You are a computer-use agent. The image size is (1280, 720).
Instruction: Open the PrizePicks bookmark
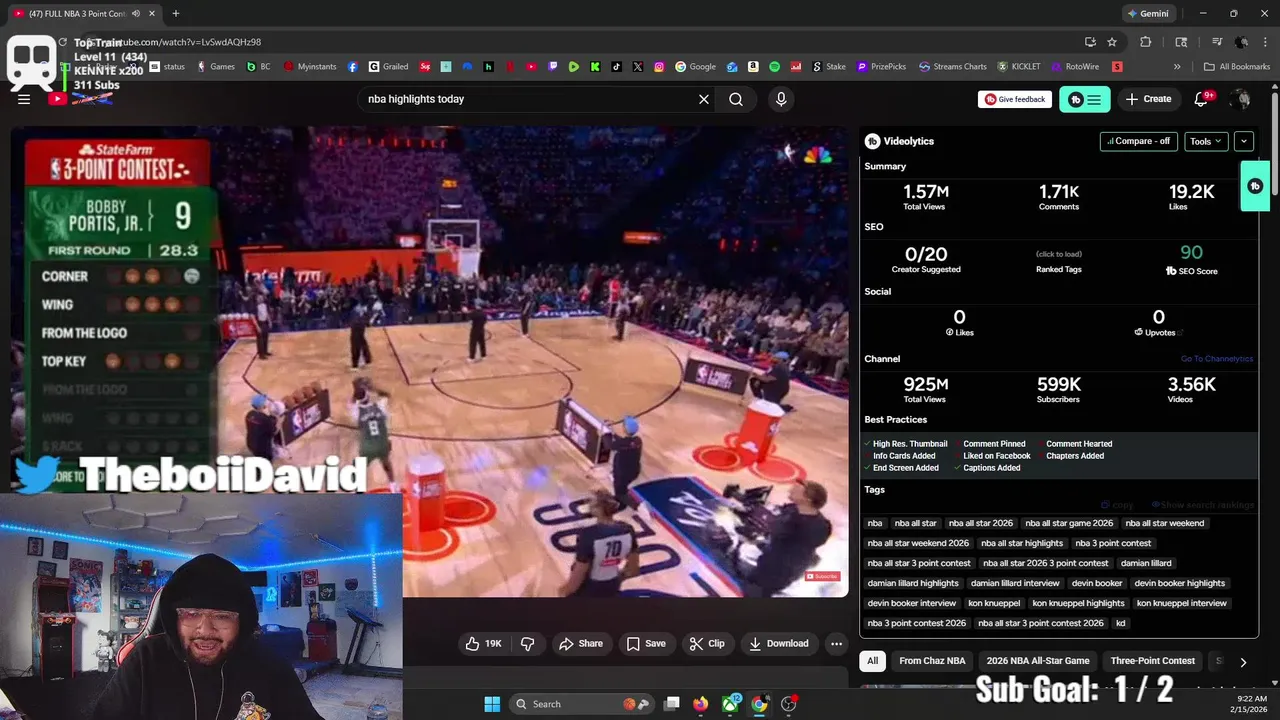pos(880,67)
